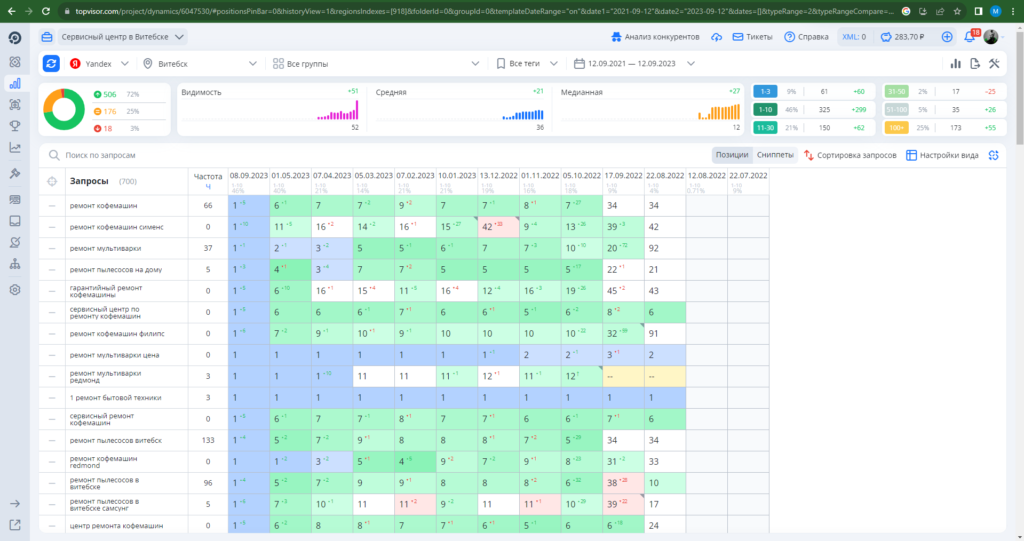Click the query ремонт мультиварки цена
This screenshot has width=1024, height=541.
coord(114,355)
